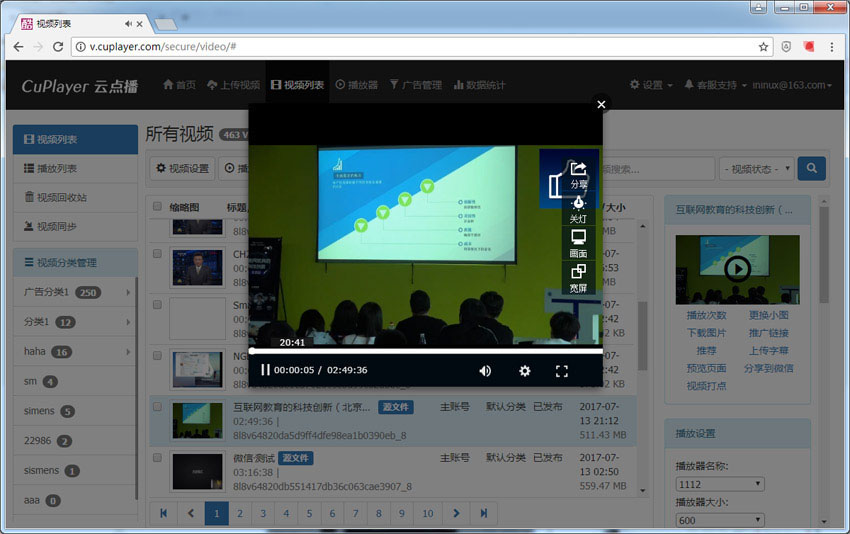The height and width of the screenshot is (534, 850).
Task: Check the news anchor thumbnail row checkbox
Action: [157, 254]
